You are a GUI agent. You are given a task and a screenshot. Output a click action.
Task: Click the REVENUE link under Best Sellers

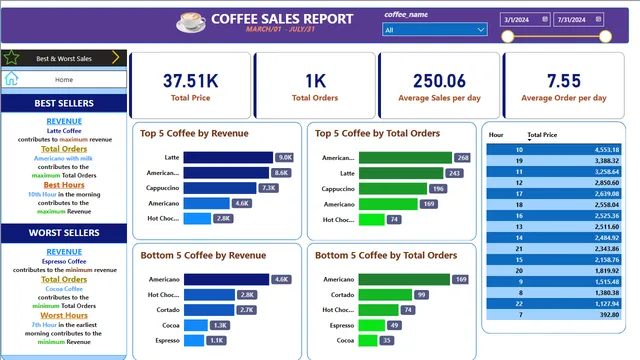[64, 121]
